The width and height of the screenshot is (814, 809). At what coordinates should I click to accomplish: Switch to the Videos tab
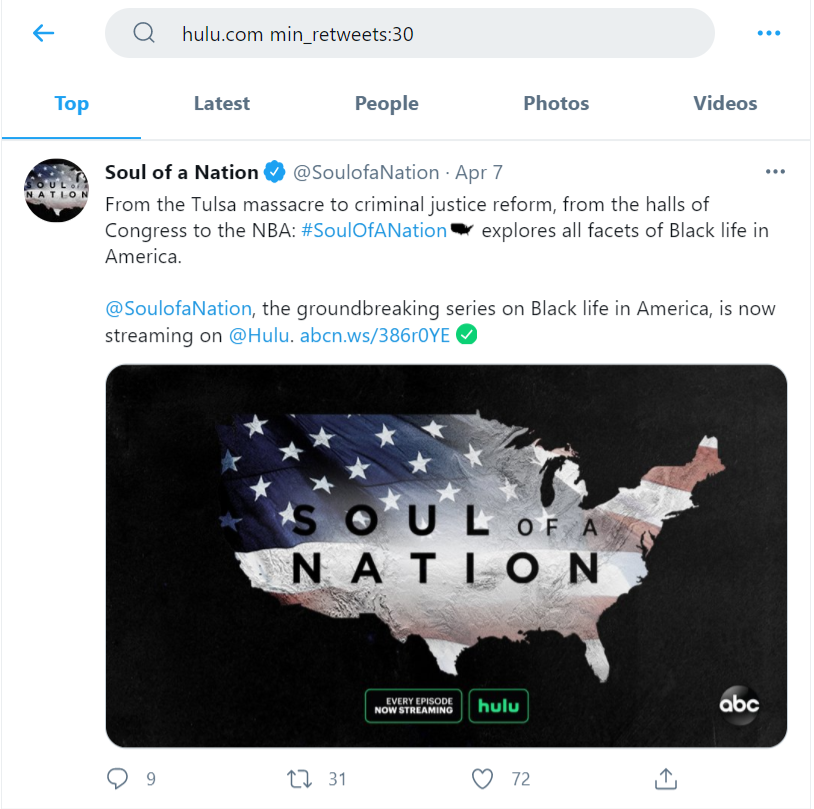pos(724,103)
